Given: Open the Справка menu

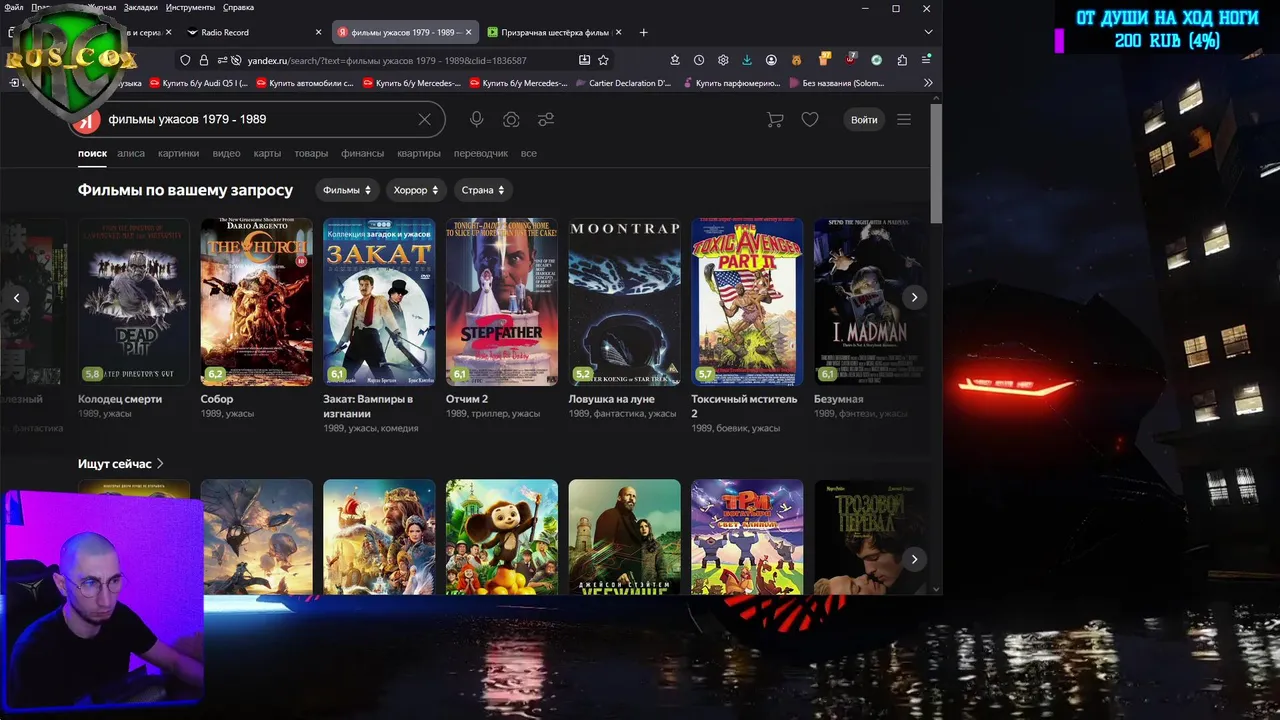Looking at the screenshot, I should (x=238, y=7).
